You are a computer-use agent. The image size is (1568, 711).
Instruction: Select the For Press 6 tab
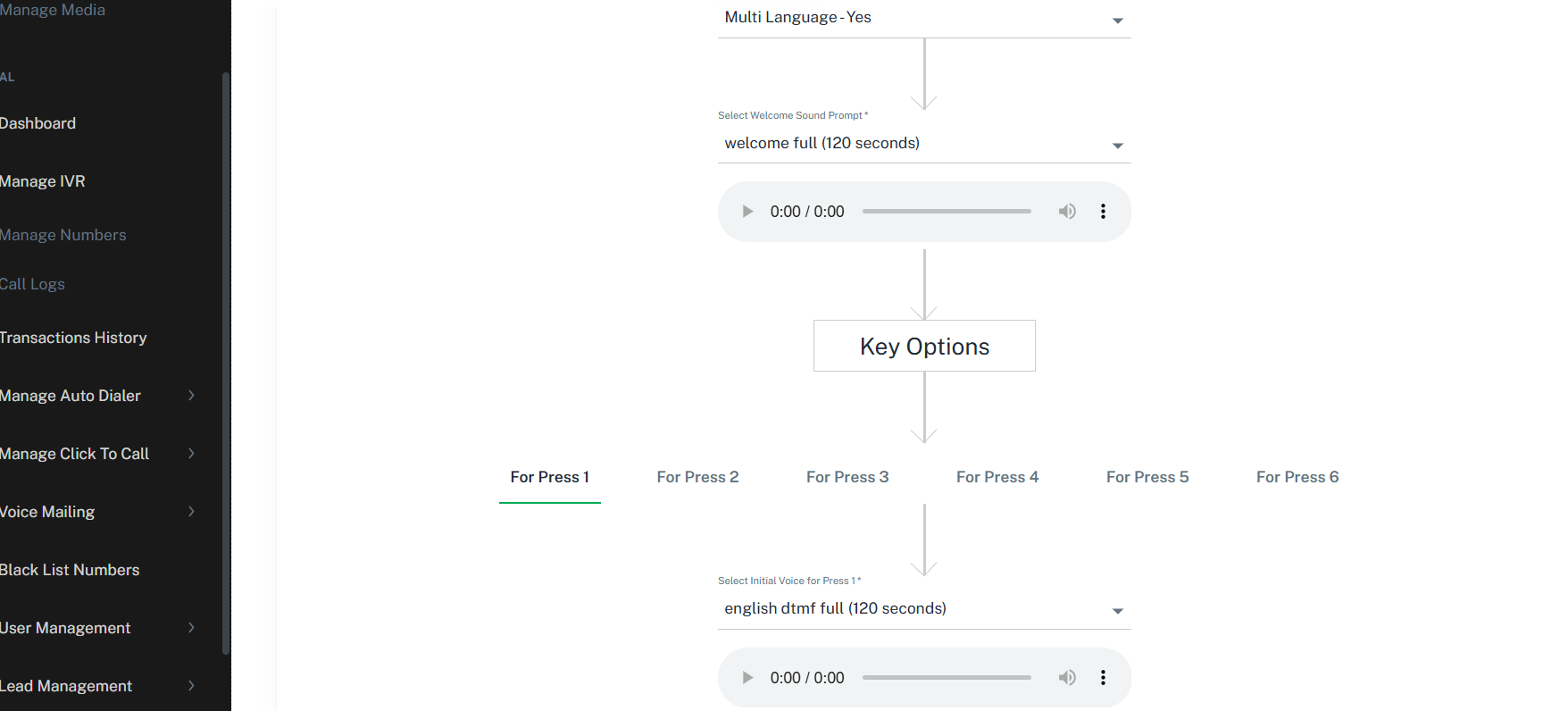[x=1297, y=477]
